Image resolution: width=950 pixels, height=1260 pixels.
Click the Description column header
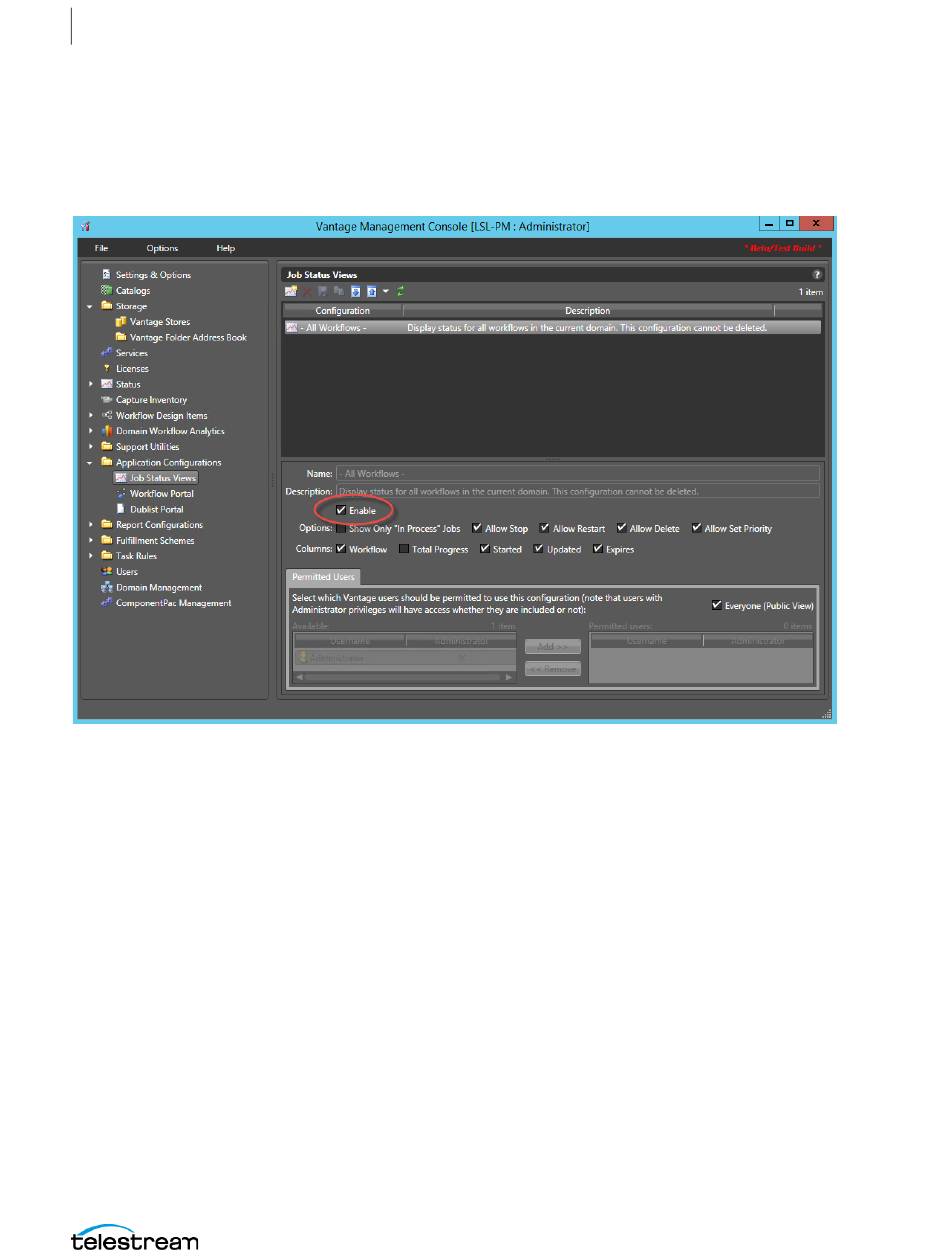click(588, 311)
